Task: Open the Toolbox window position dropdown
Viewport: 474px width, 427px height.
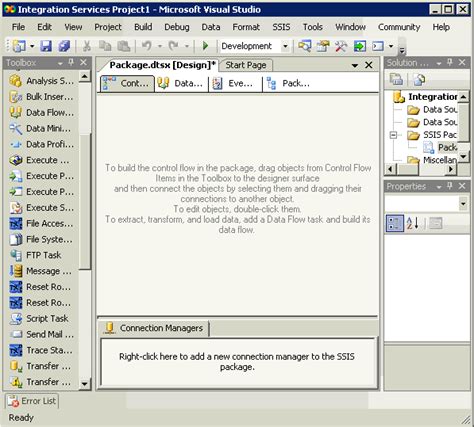Action: (60, 63)
